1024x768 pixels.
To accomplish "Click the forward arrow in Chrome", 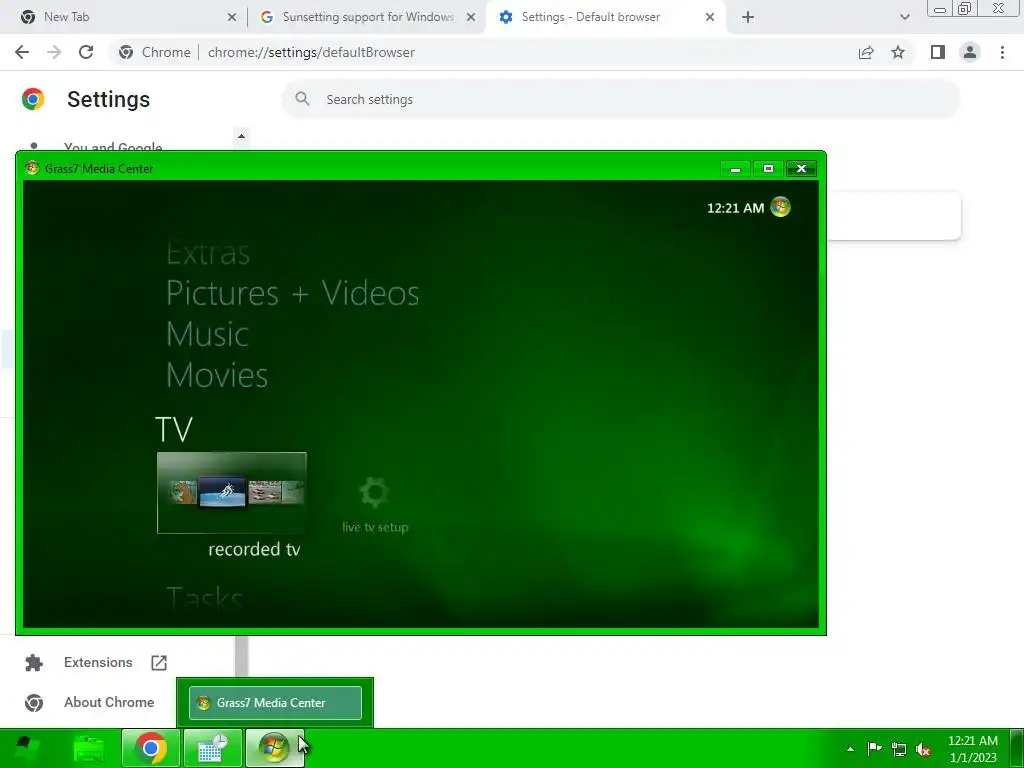I will (x=54, y=52).
